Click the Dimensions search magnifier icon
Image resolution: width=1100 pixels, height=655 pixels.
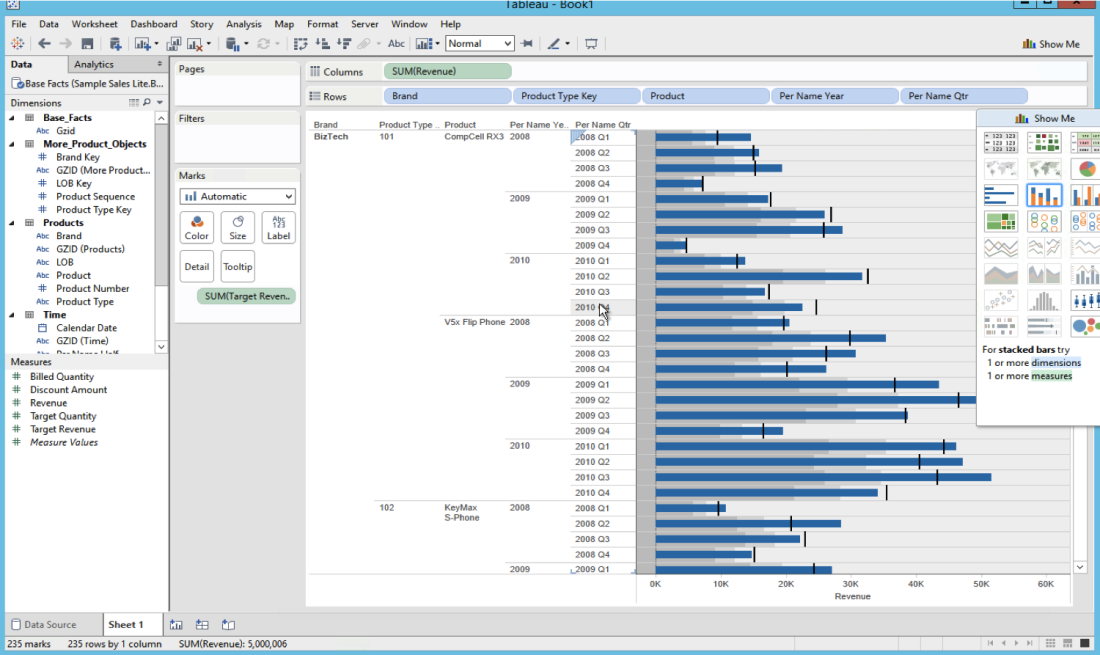pyautogui.click(x=147, y=102)
